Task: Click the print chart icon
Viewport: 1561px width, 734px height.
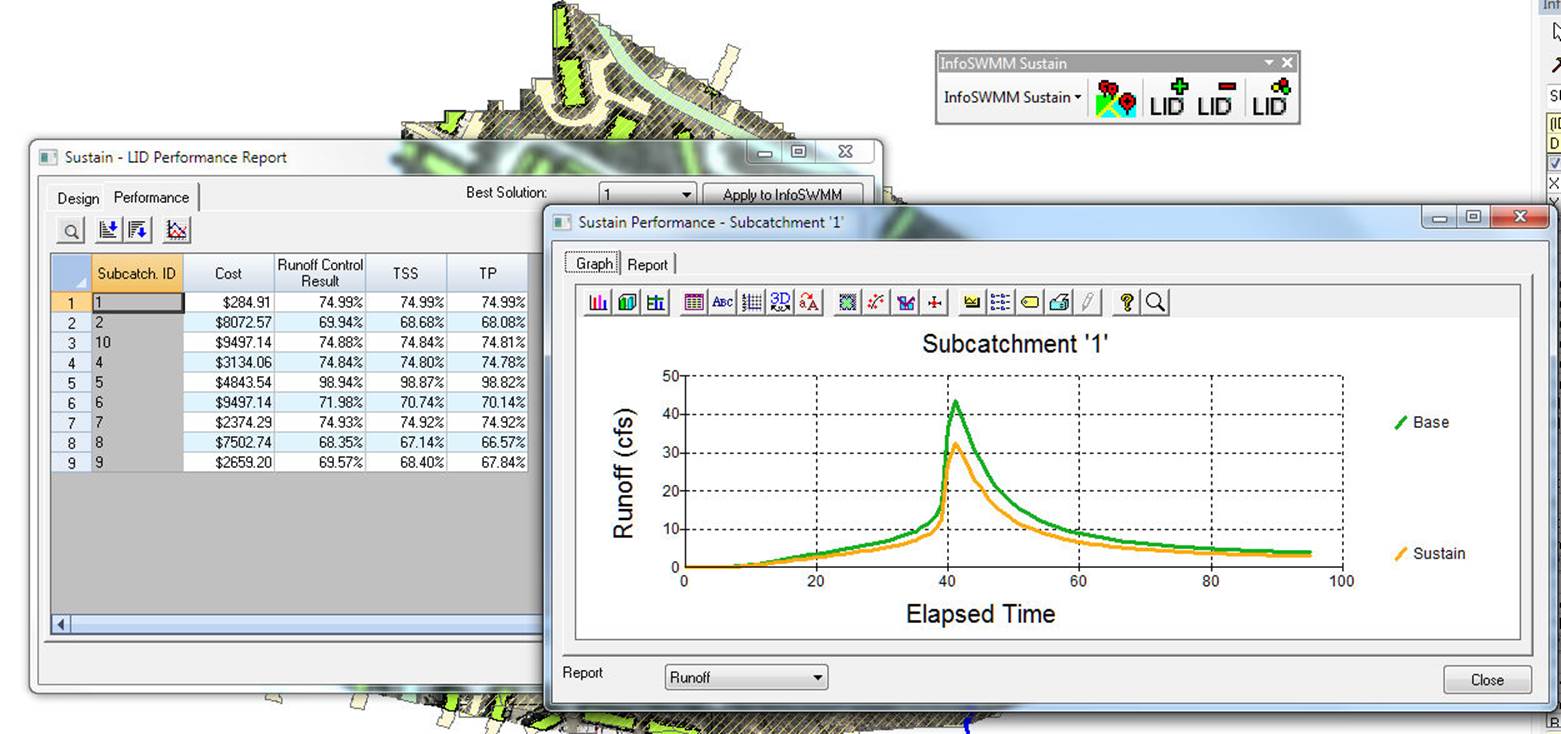Action: coord(1059,302)
